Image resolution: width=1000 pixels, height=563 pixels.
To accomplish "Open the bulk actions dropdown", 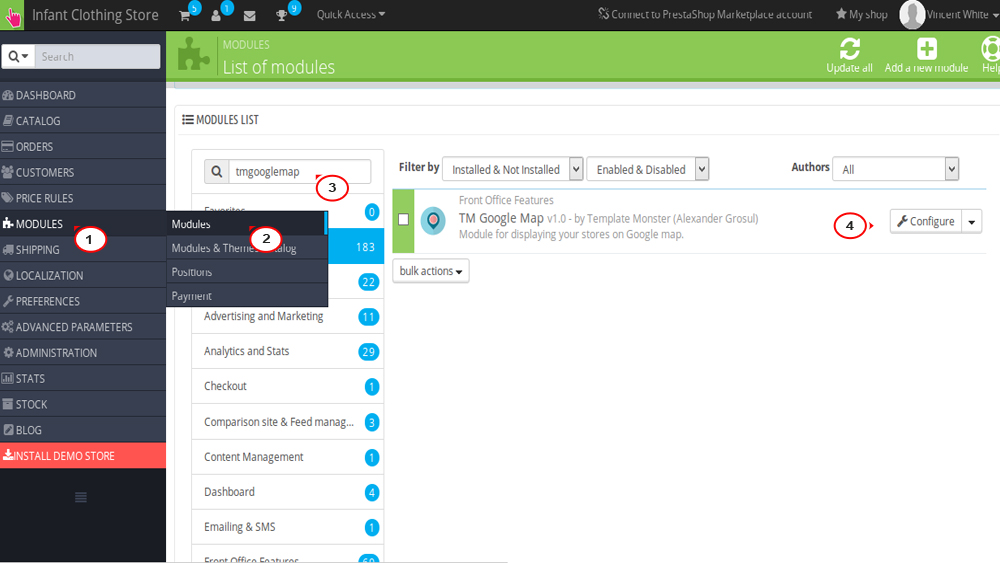I will [430, 271].
